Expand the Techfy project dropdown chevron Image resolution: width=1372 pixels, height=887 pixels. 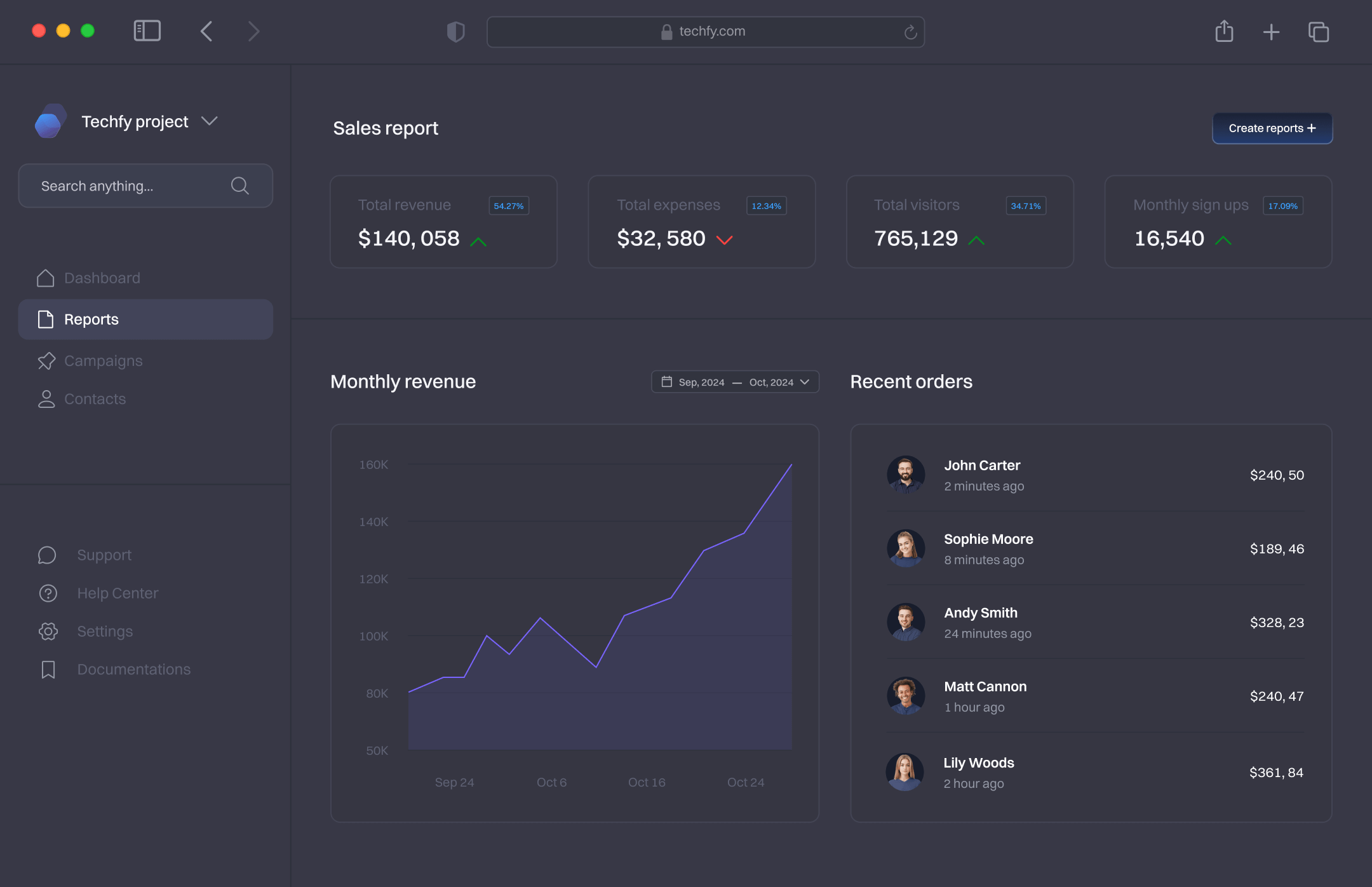pyautogui.click(x=209, y=121)
